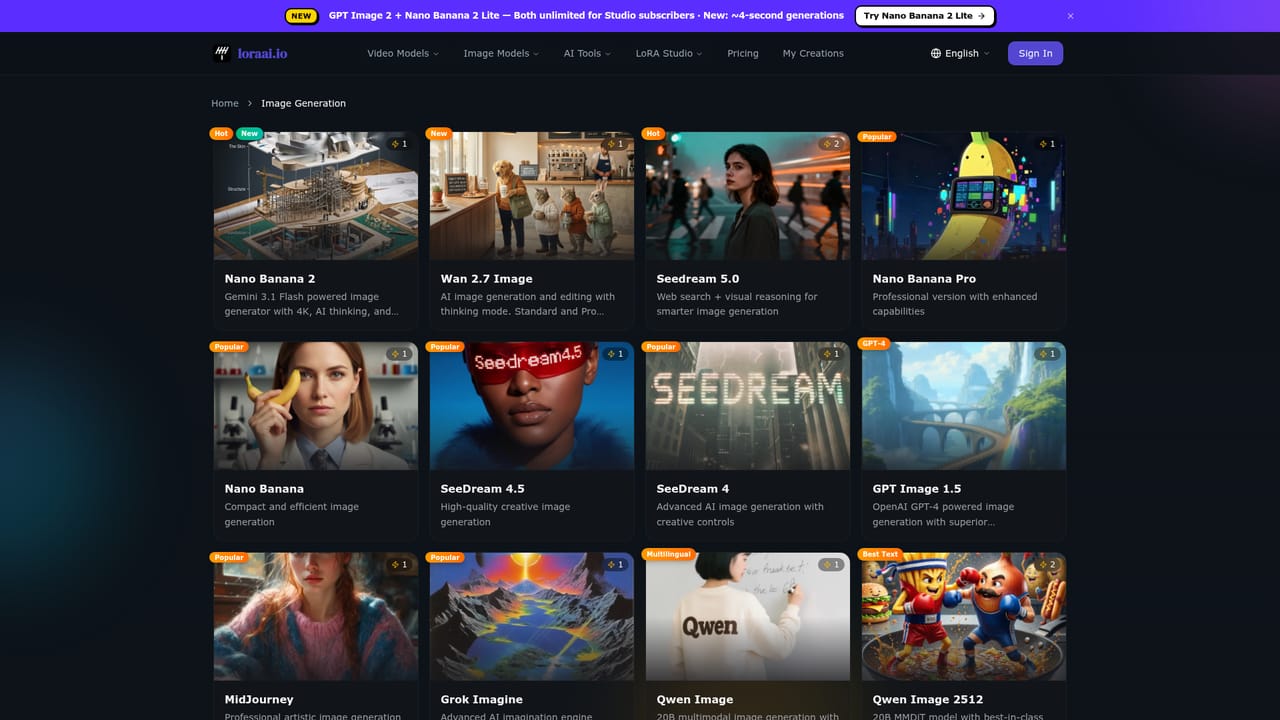
Task: Click the Image Generation breadcrumb text
Action: tap(304, 103)
